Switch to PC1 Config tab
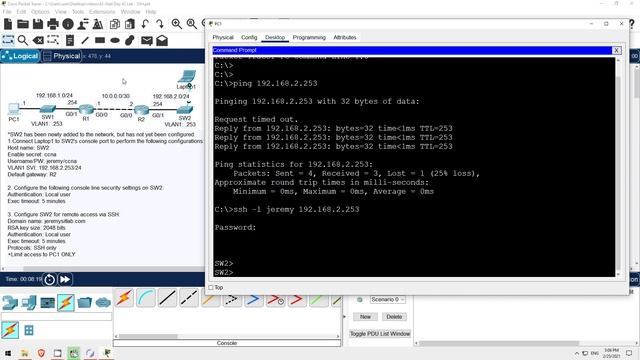The width and height of the screenshot is (640, 360). click(x=249, y=37)
